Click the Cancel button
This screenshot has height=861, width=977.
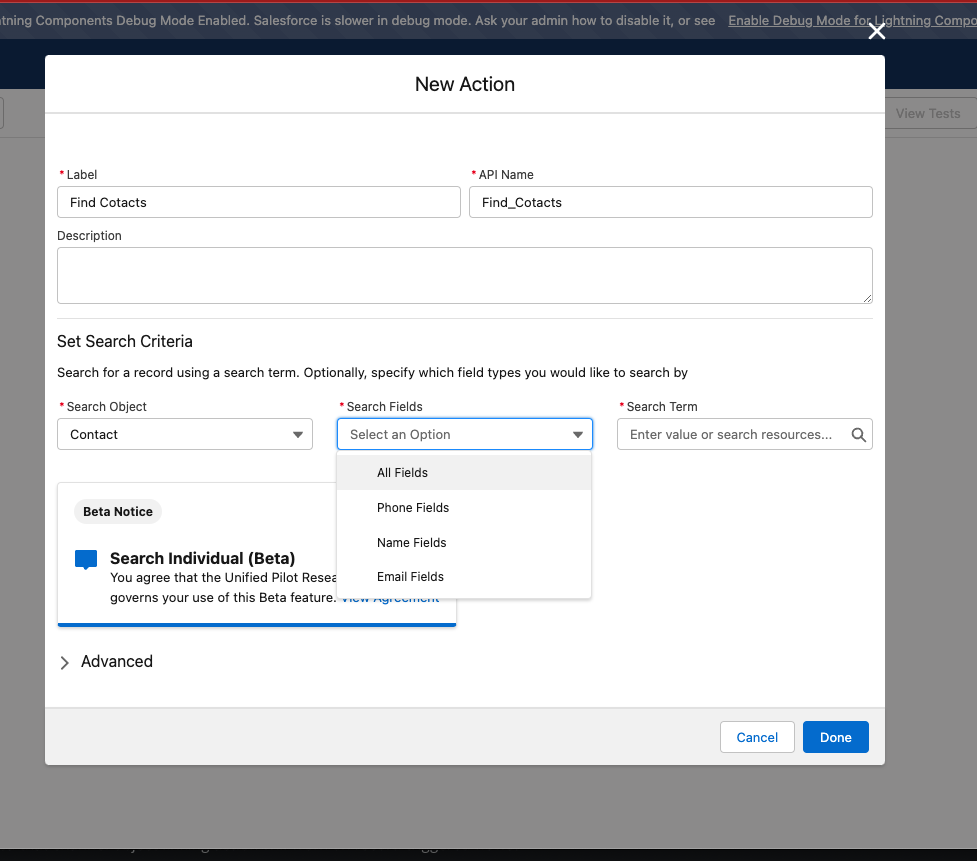pyautogui.click(x=757, y=737)
